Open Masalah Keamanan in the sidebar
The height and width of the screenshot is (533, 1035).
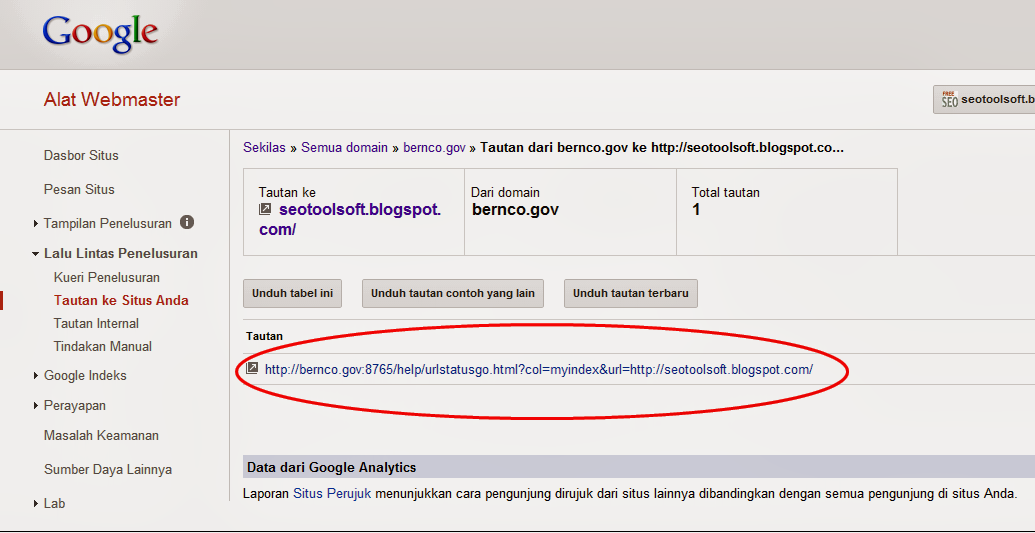click(101, 436)
